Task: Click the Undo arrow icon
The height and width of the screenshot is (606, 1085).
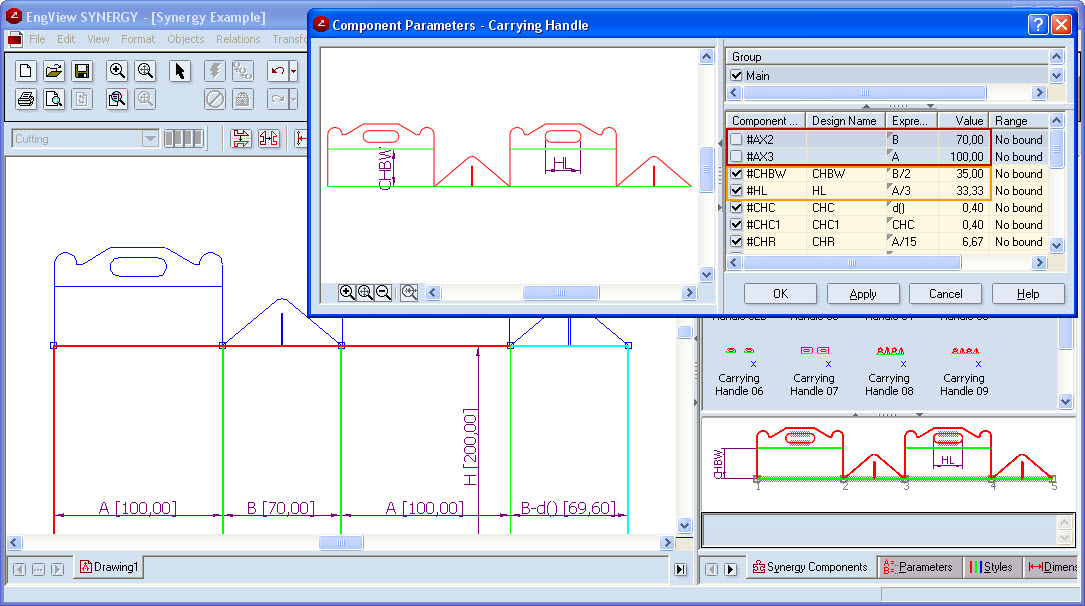Action: [277, 71]
